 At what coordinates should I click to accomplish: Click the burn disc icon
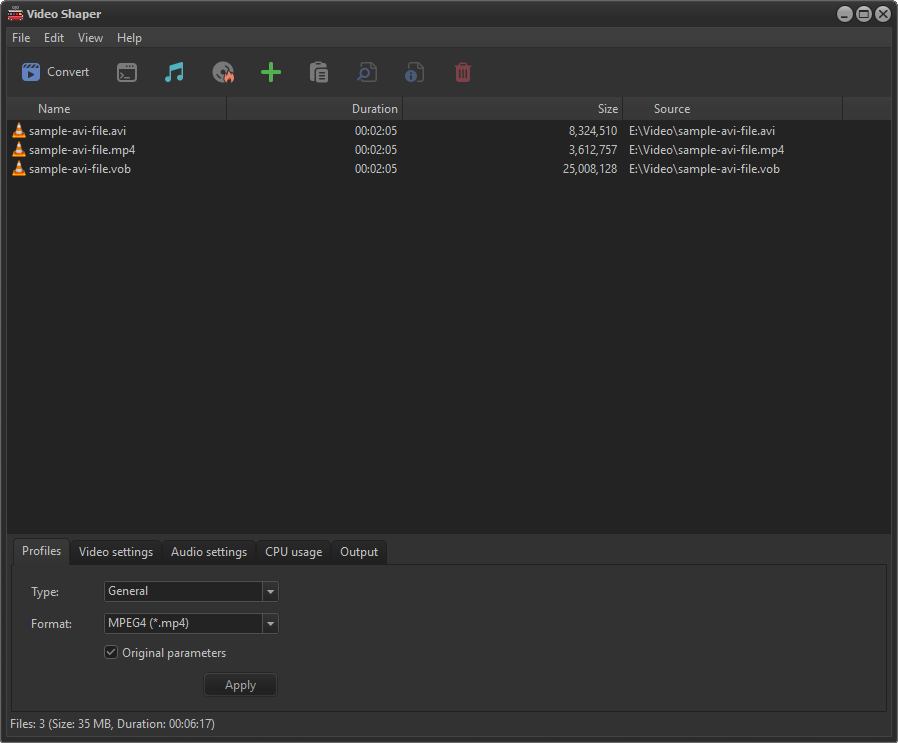tap(223, 72)
